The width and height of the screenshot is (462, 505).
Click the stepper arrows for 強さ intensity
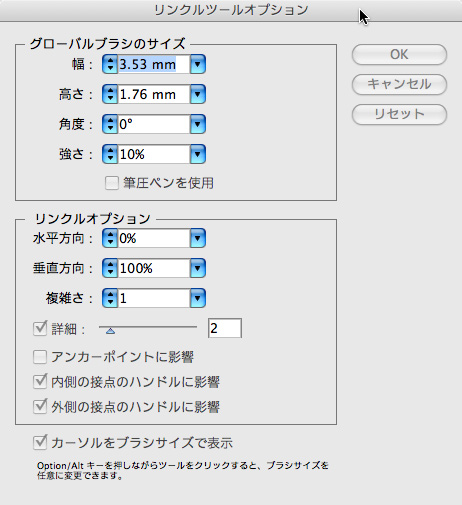click(x=110, y=154)
